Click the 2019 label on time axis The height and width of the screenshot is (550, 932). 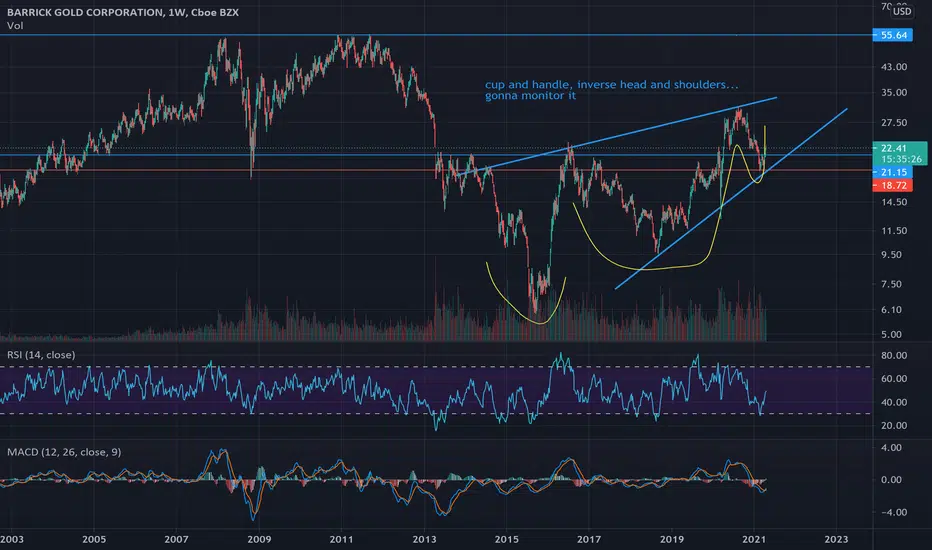(672, 539)
